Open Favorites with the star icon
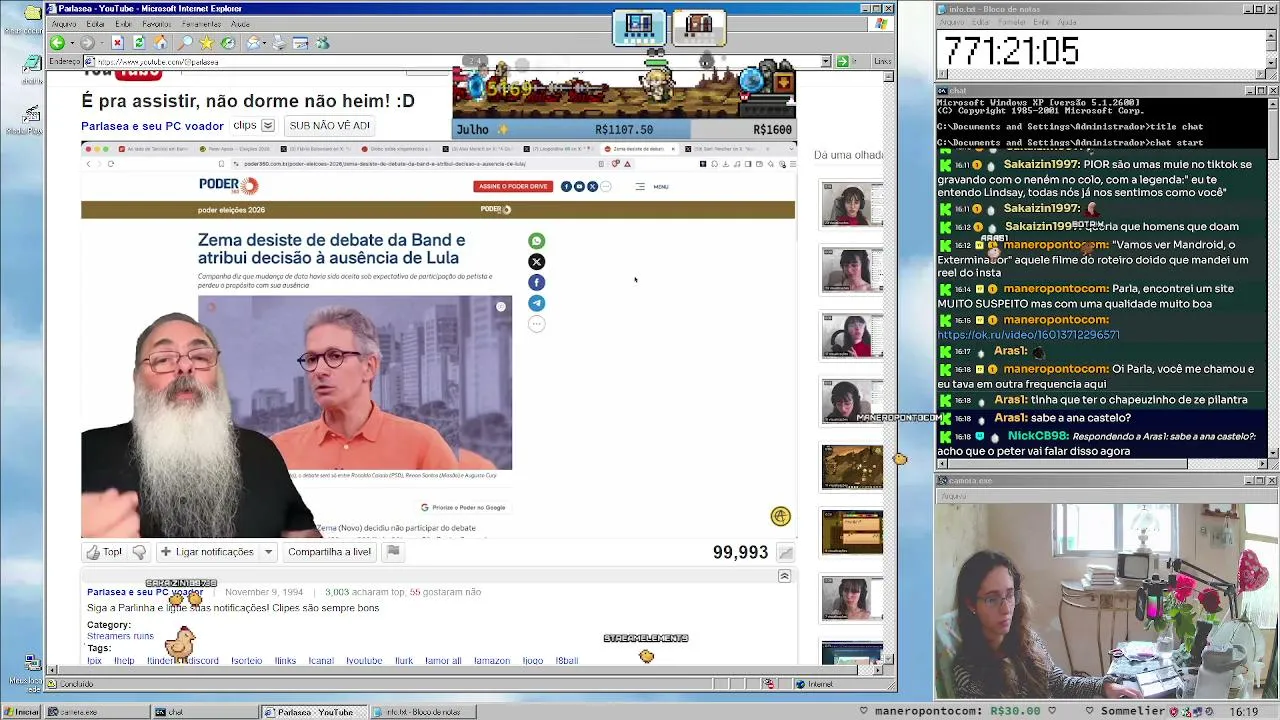 coord(206,43)
